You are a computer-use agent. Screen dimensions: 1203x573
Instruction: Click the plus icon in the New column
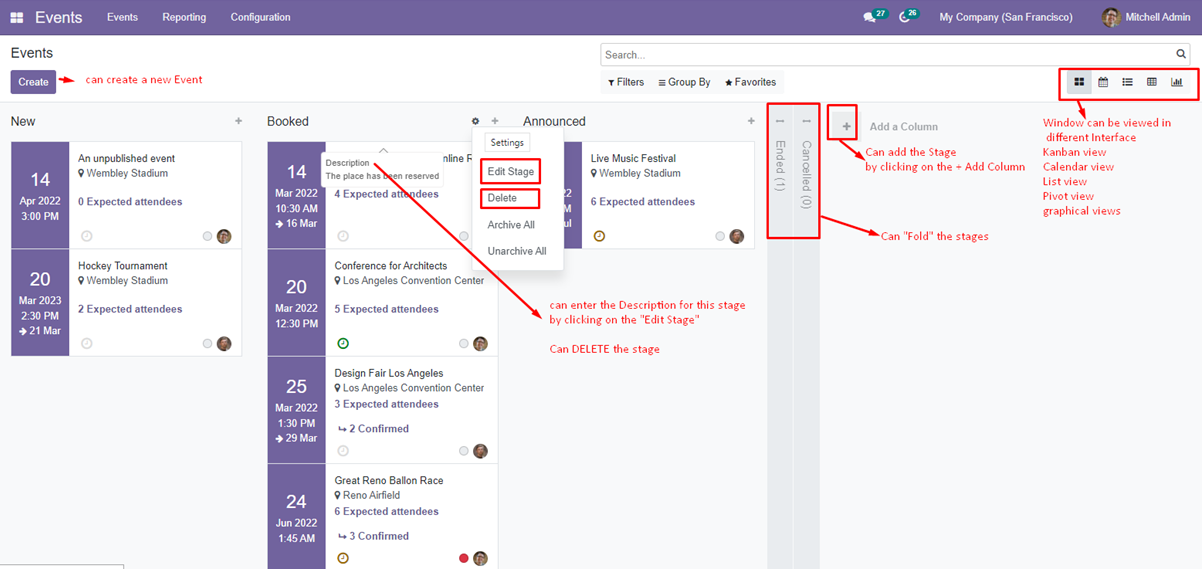click(238, 121)
